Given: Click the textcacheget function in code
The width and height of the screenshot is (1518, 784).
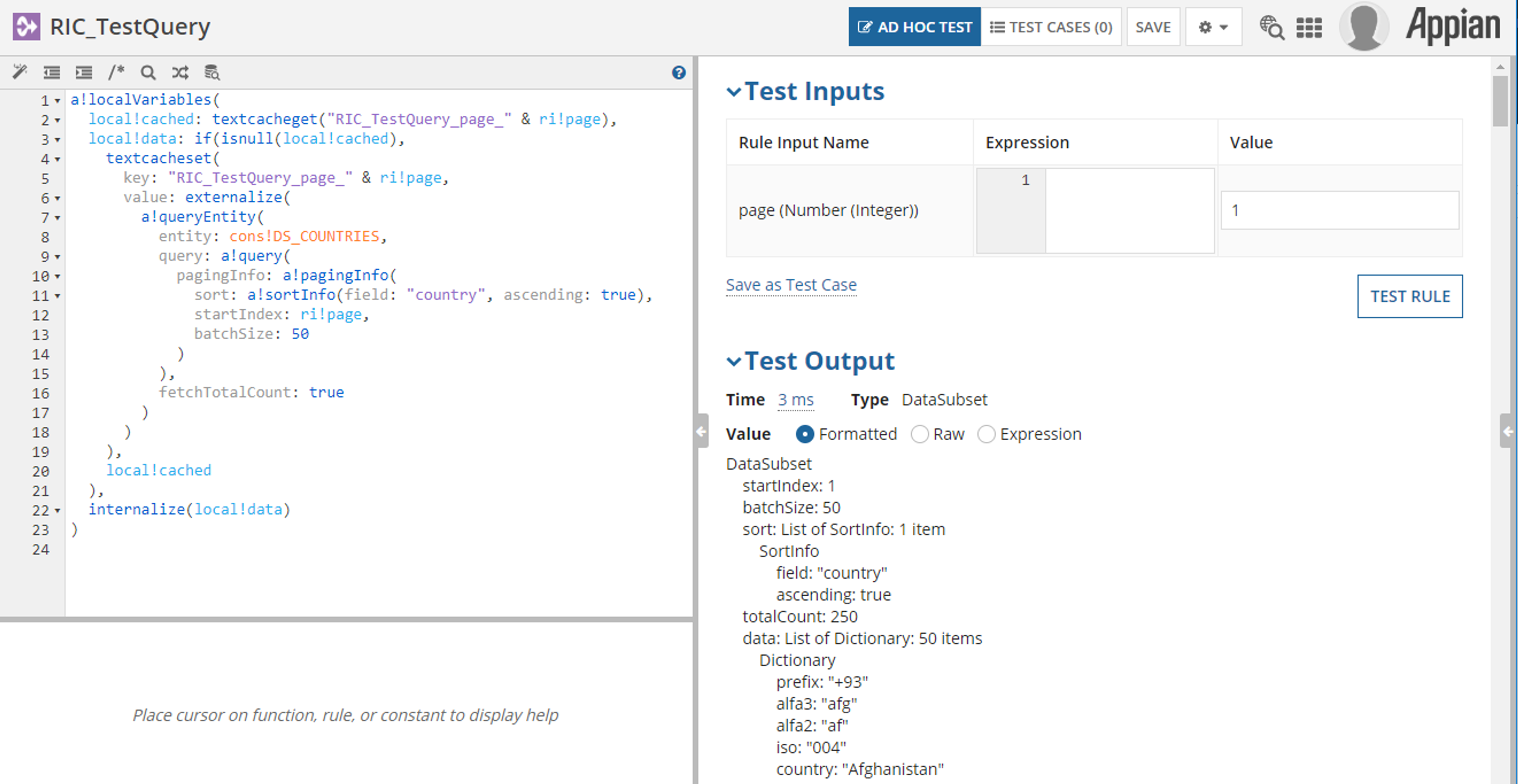Looking at the screenshot, I should (x=264, y=119).
